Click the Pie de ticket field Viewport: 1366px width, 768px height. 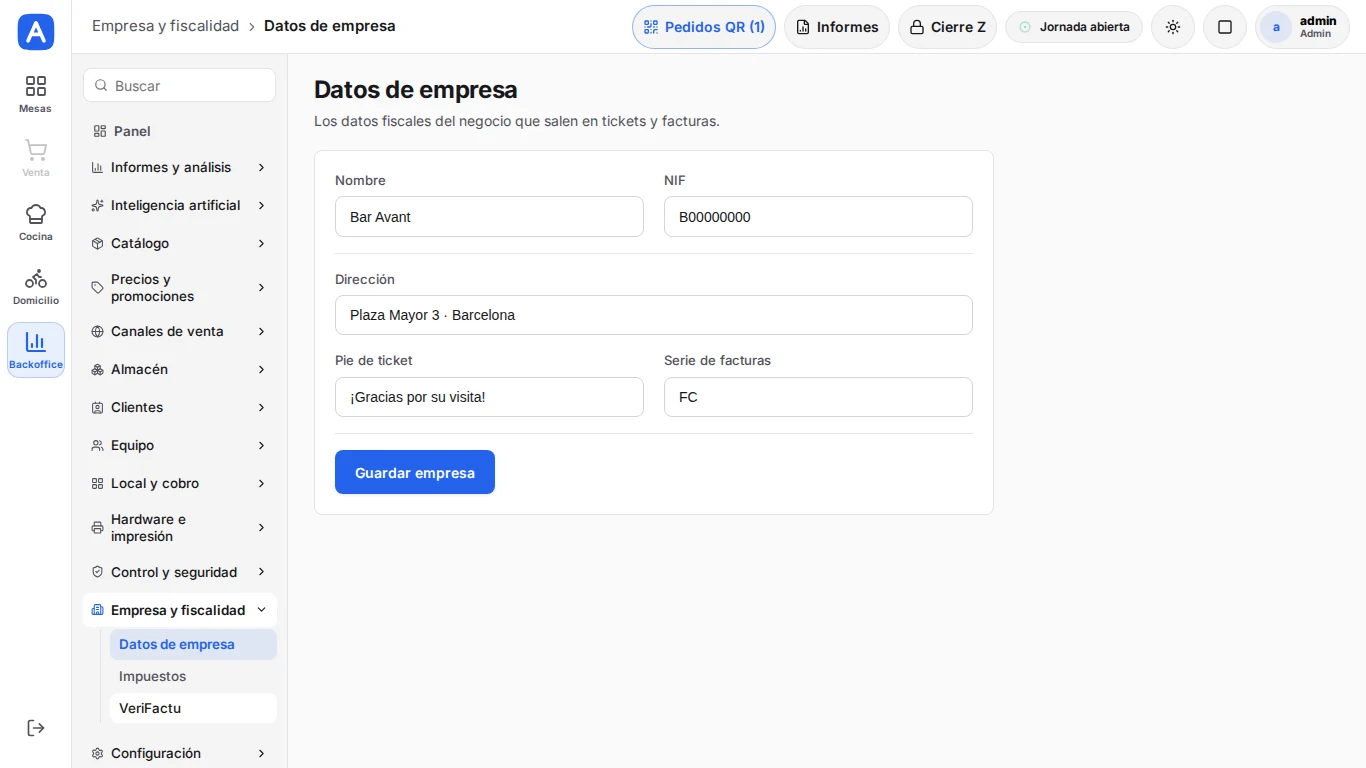[x=489, y=397]
